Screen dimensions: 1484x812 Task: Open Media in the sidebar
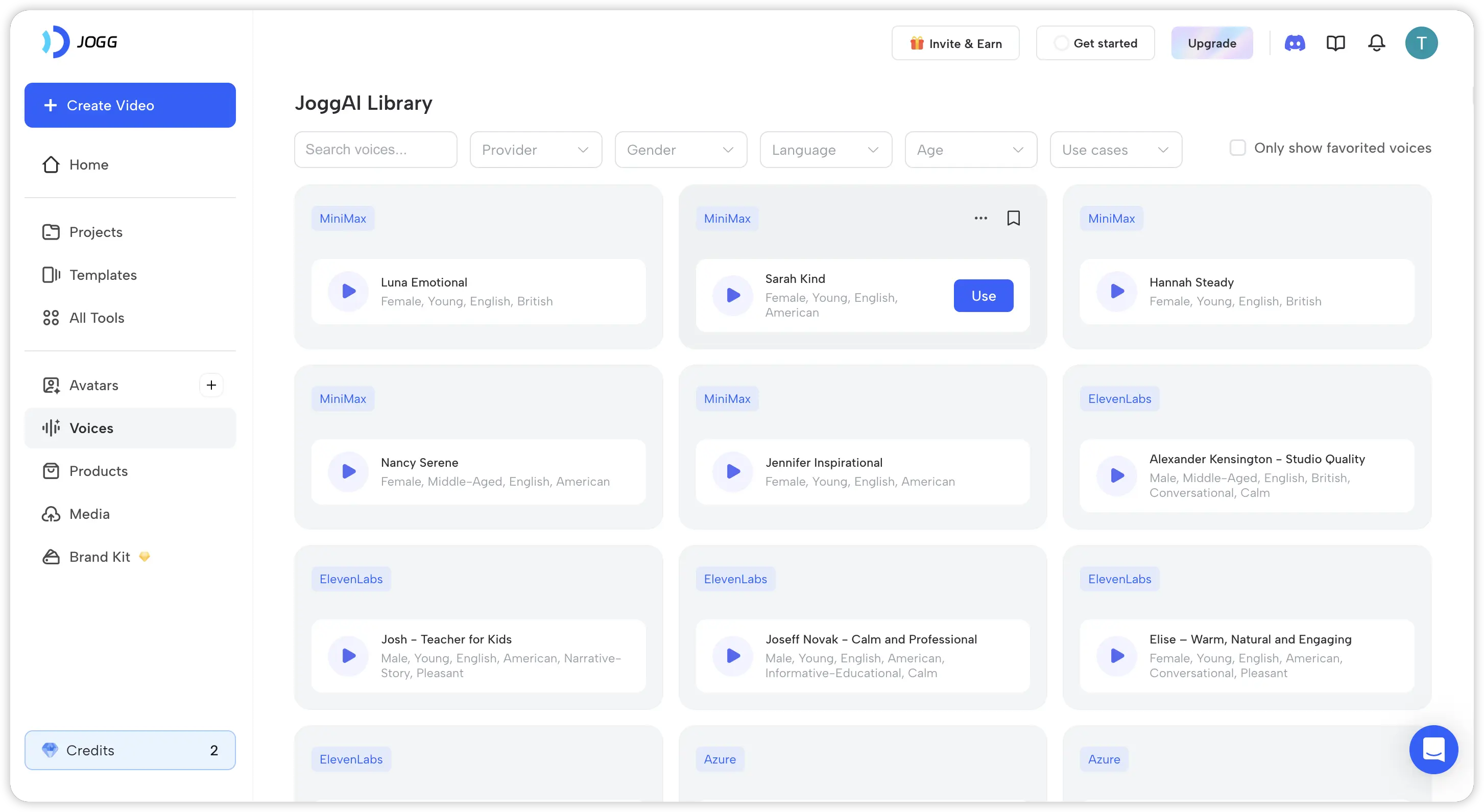[130, 513]
